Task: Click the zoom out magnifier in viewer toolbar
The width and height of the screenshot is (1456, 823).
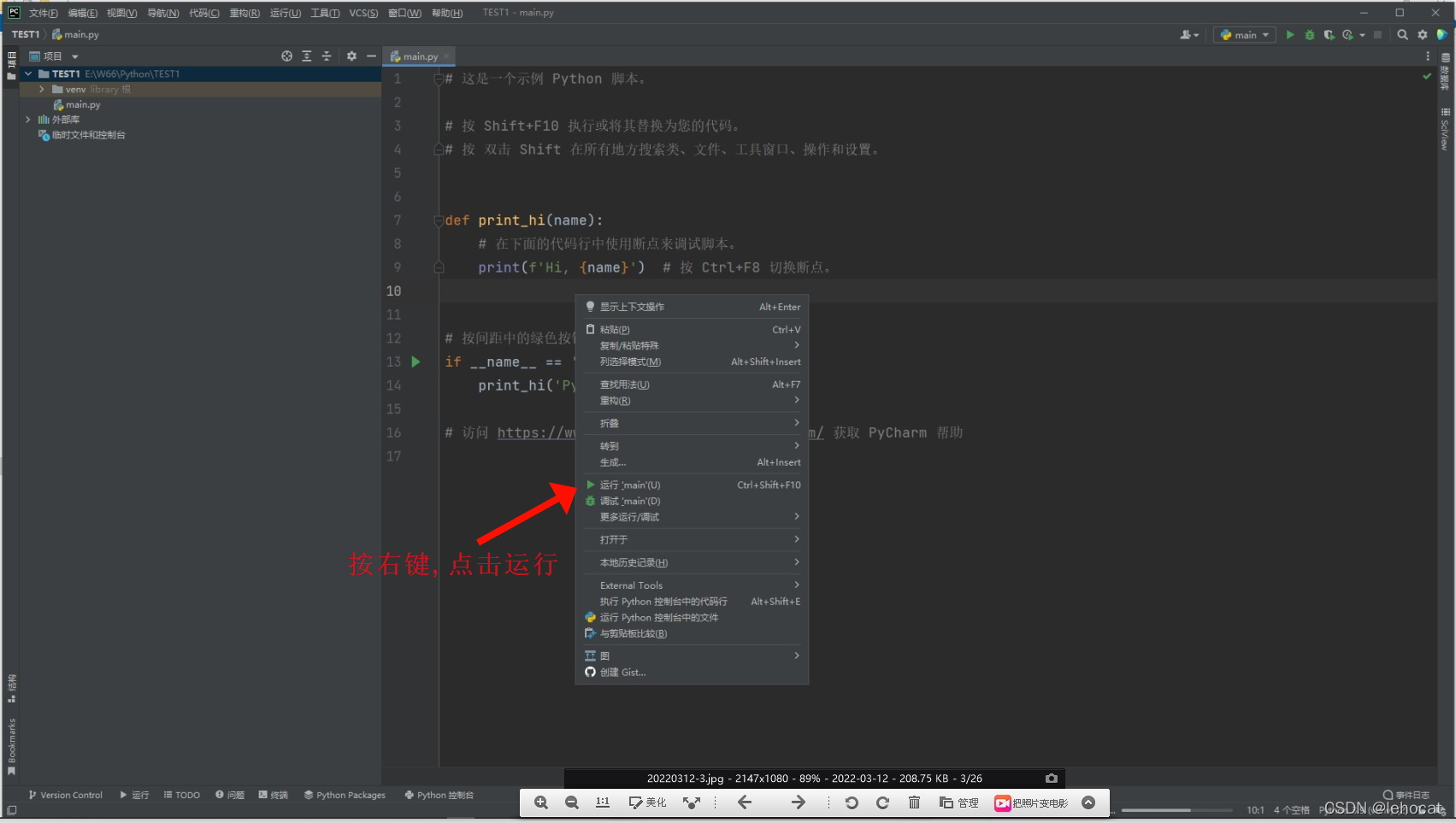Action: [572, 802]
